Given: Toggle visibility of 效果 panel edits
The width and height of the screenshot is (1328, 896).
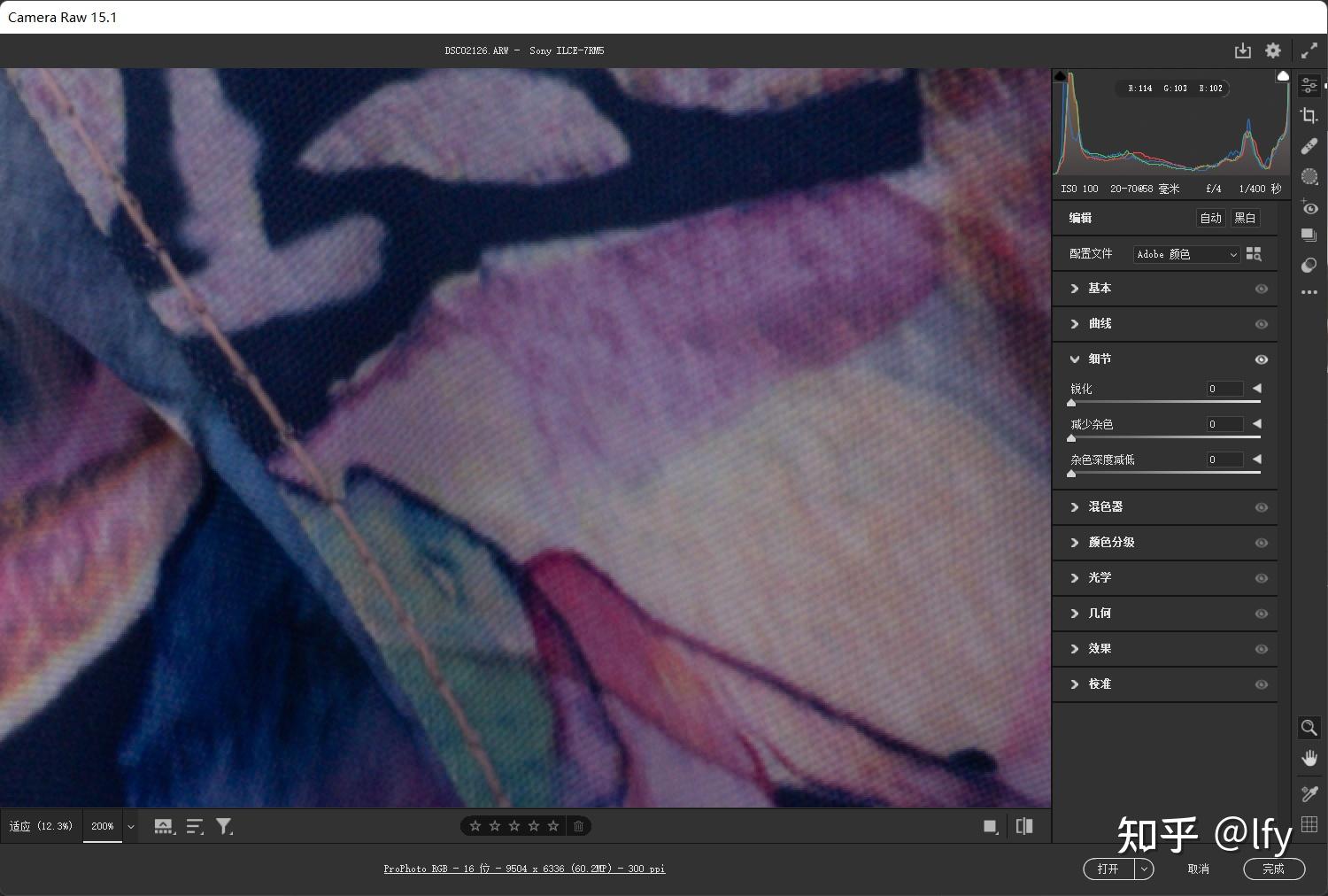Looking at the screenshot, I should [x=1262, y=649].
